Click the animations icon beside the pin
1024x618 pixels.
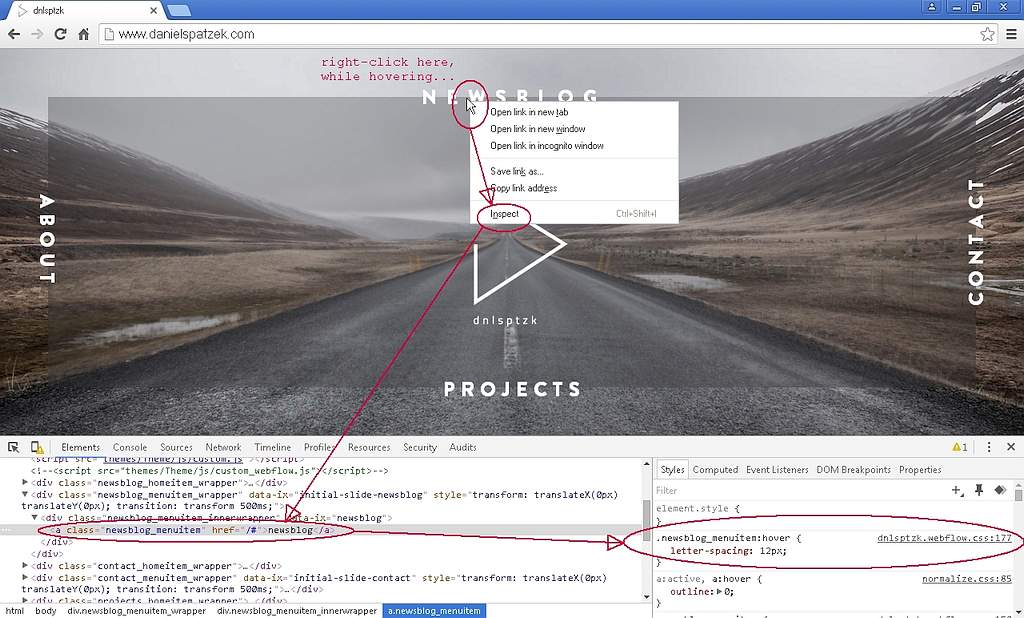tap(1000, 490)
